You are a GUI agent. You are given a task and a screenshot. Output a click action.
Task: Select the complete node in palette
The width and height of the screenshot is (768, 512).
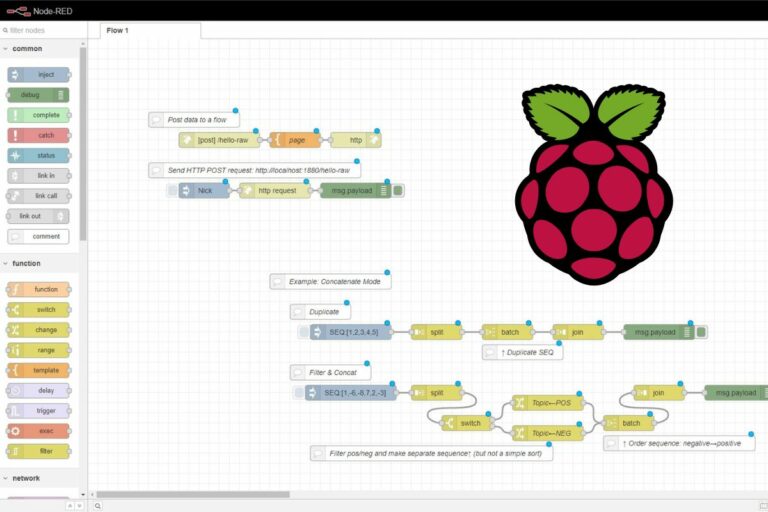[39, 115]
